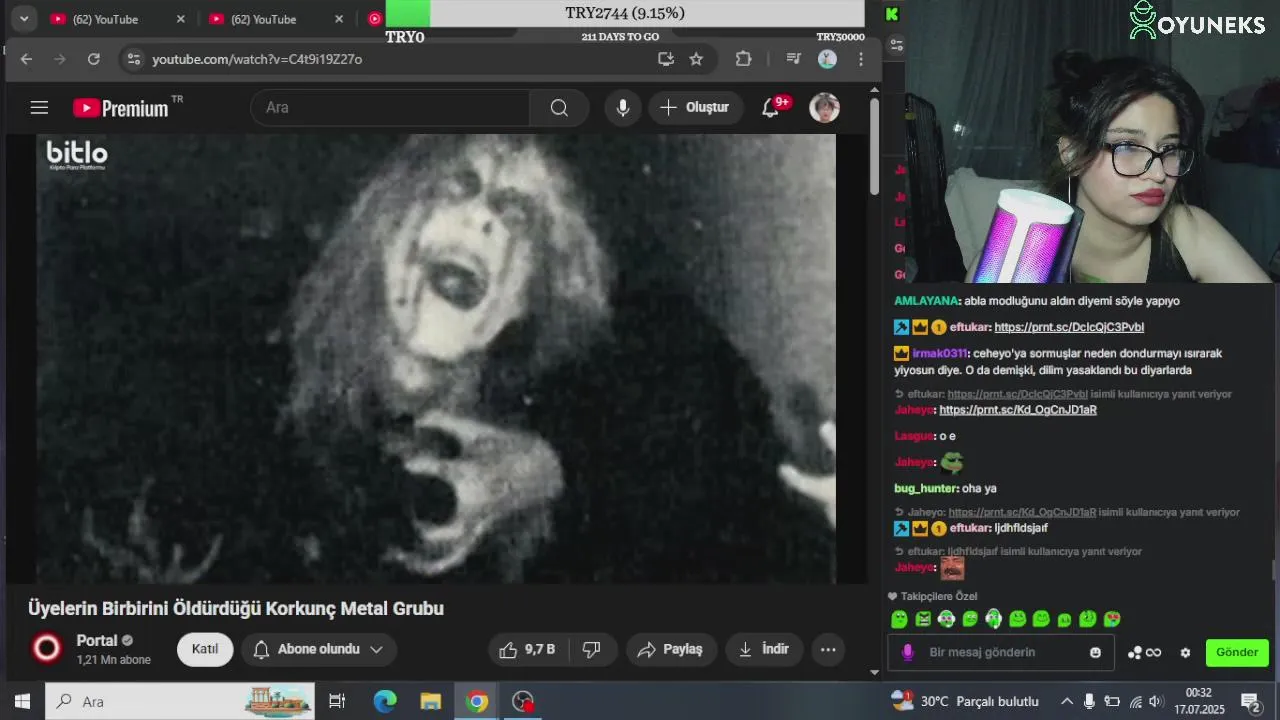Image resolution: width=1280 pixels, height=720 pixels.
Task: Click the Oluştur create button
Action: [695, 108]
